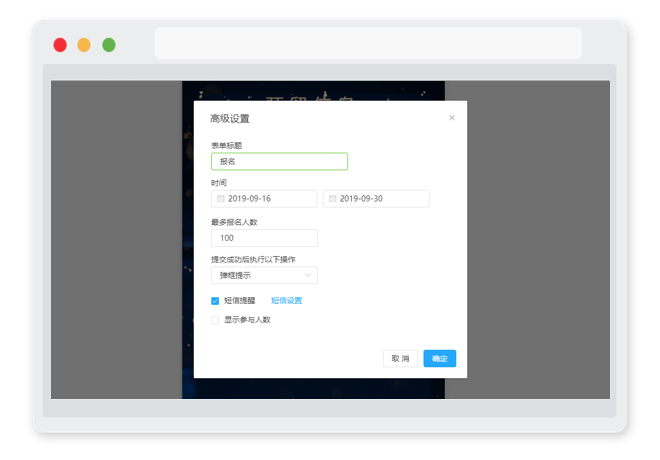Open the start date picker 2019-09-16
660x460 pixels.
coord(264,199)
